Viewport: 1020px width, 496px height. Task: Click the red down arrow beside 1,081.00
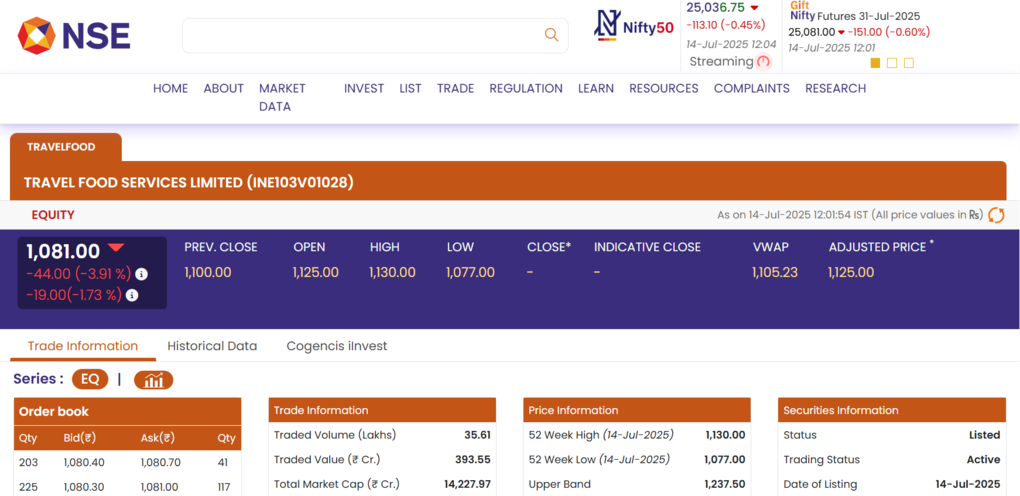[x=116, y=247]
